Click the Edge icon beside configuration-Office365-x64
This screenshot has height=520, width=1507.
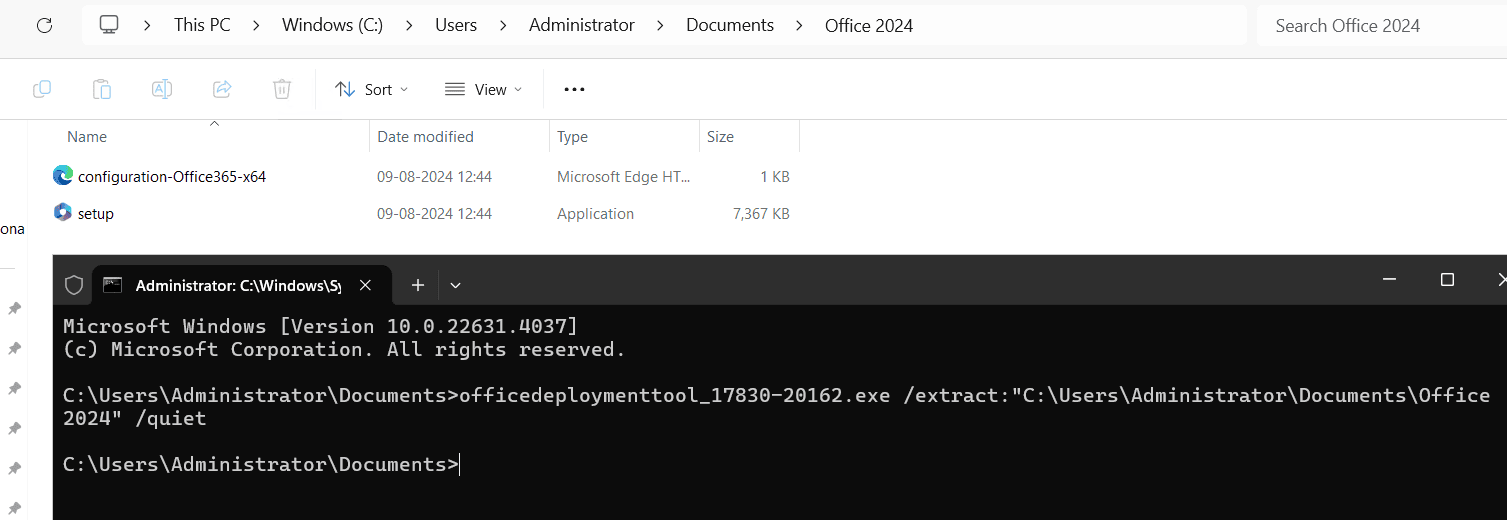(x=63, y=176)
